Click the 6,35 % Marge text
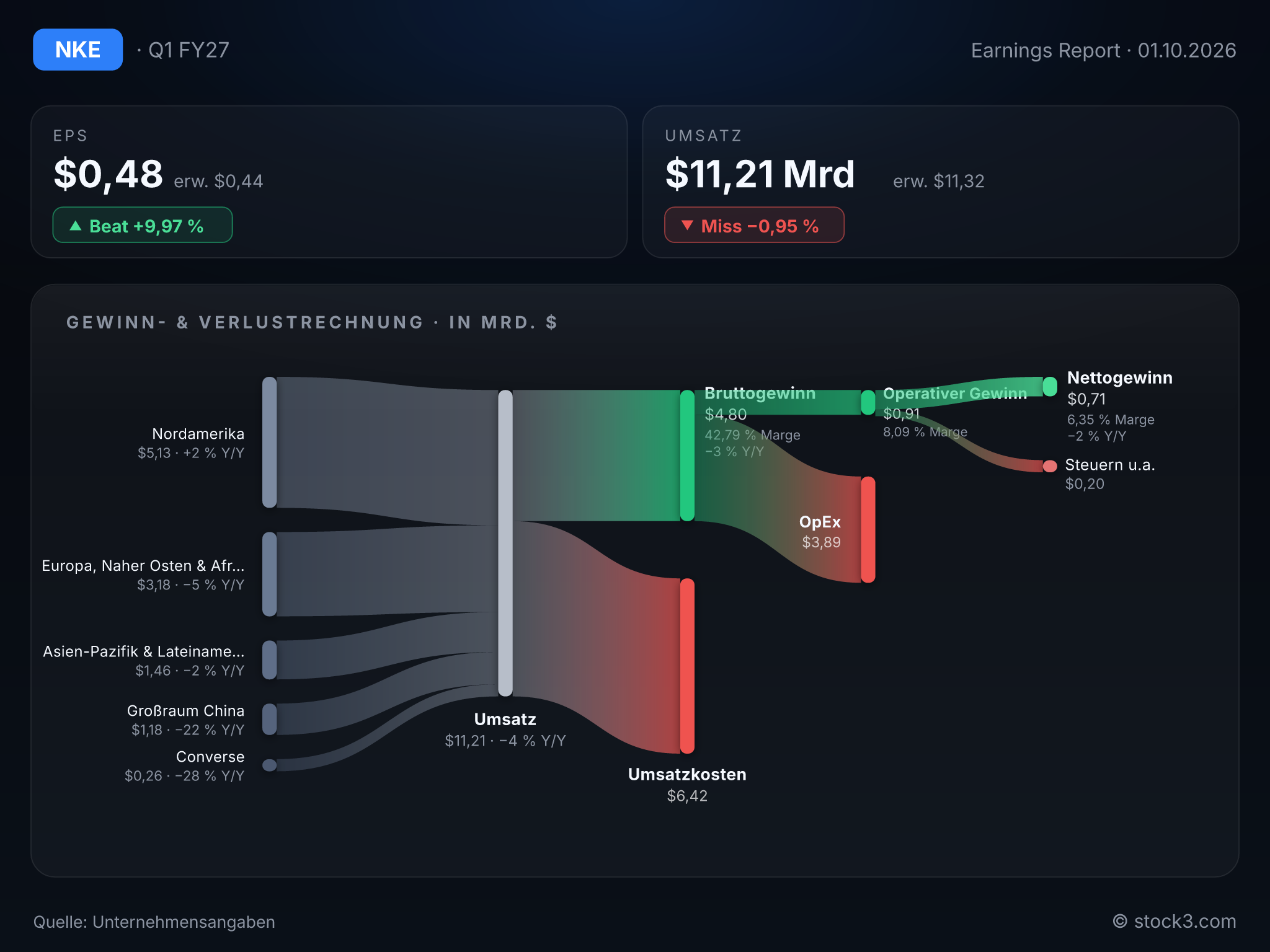 point(1111,420)
